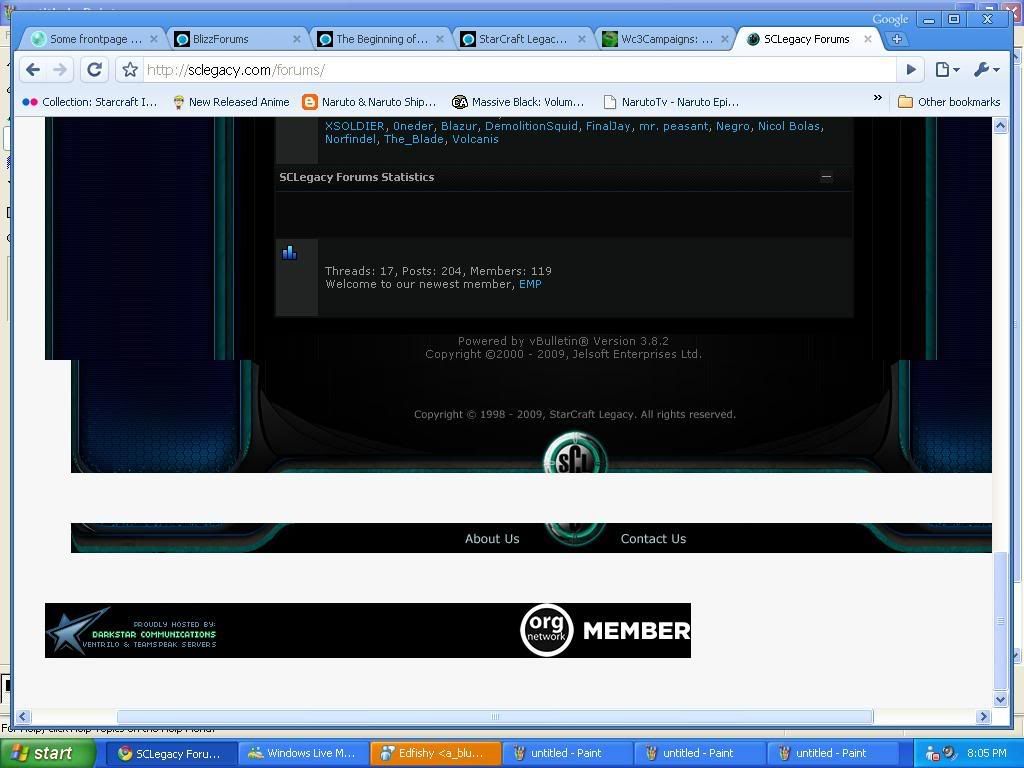Reload the page with the refresh icon
Viewport: 1024px width, 768px height.
pos(94,69)
